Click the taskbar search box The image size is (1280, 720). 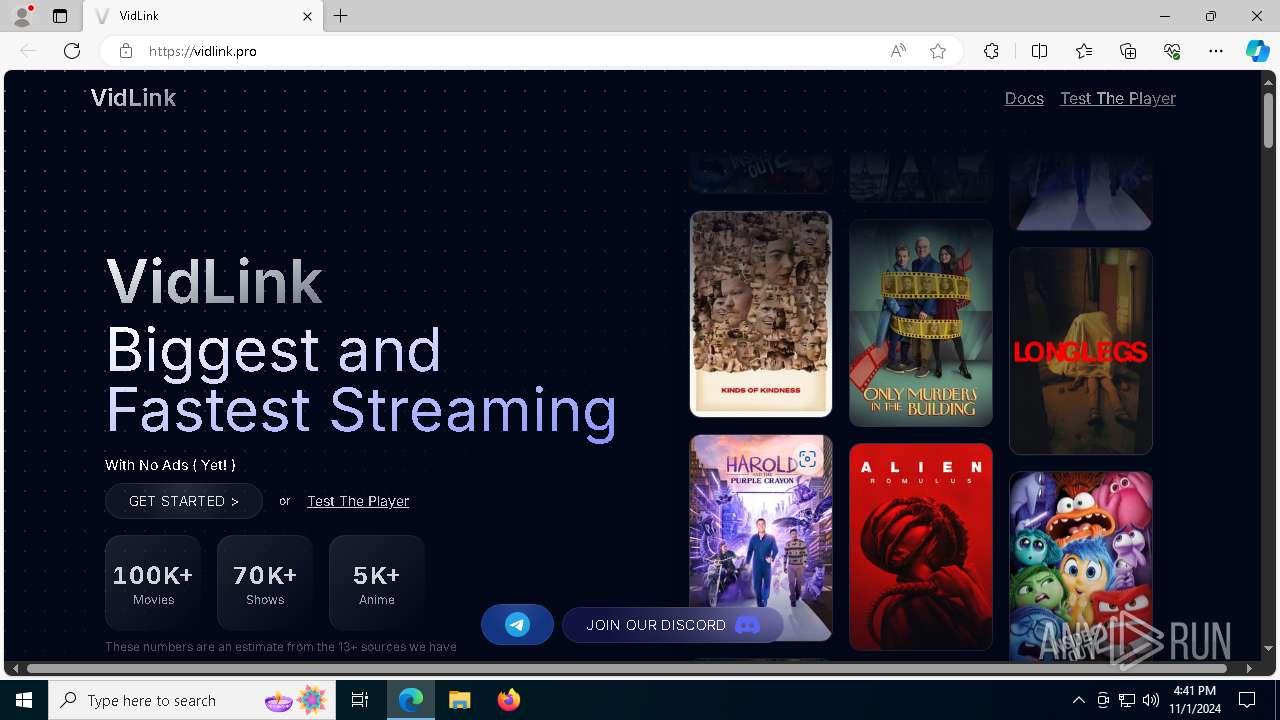click(x=193, y=700)
